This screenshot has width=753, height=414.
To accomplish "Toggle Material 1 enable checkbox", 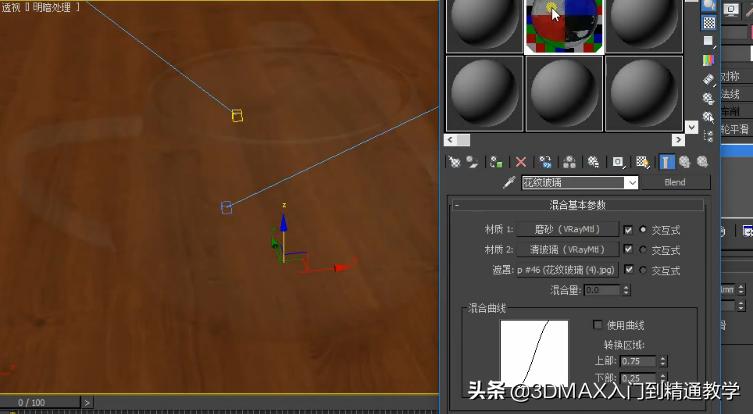I will click(628, 230).
